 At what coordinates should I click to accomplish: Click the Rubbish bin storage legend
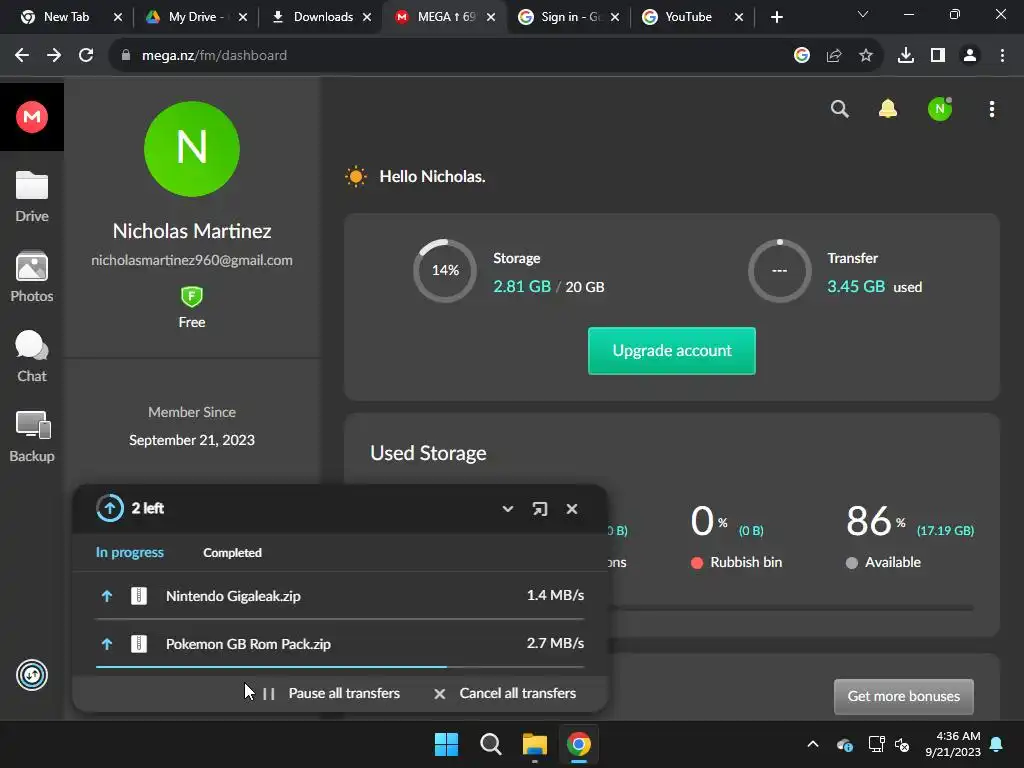click(736, 562)
